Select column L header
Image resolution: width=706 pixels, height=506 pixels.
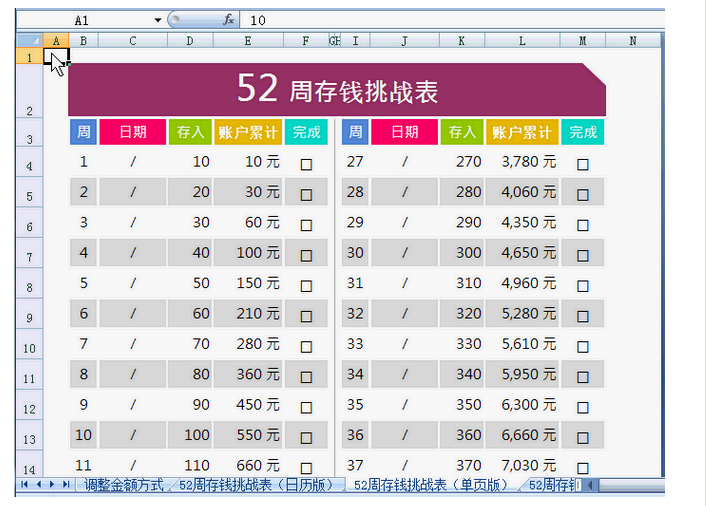pos(522,41)
